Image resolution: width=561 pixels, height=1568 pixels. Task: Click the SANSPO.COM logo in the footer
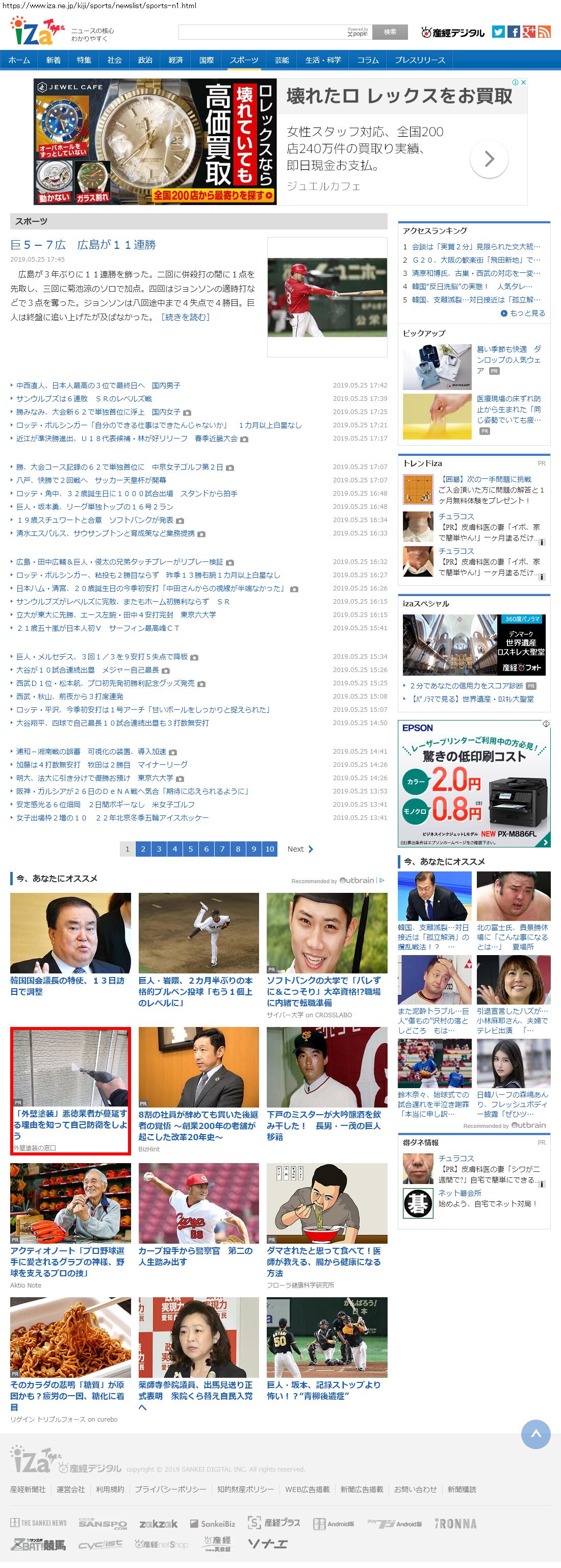click(x=103, y=1523)
